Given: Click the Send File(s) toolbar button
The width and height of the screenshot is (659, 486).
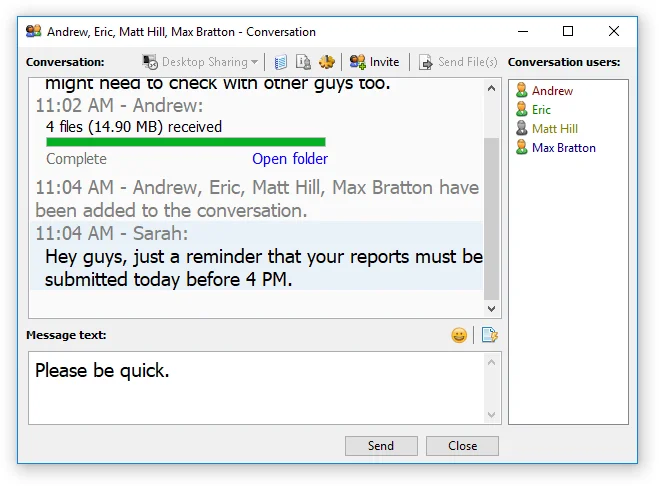Looking at the screenshot, I should [x=458, y=62].
